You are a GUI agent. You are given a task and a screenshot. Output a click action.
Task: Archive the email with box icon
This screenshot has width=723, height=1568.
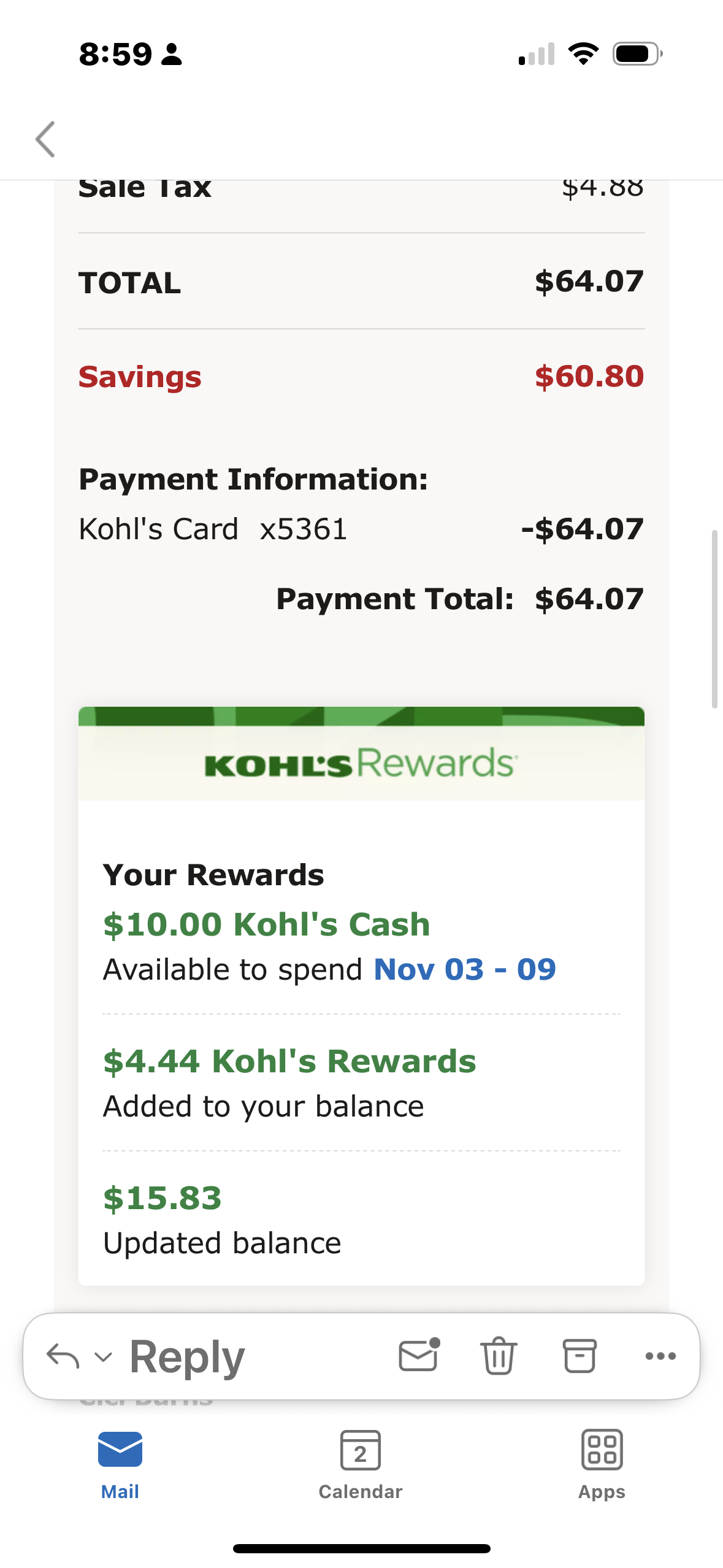coord(580,1356)
